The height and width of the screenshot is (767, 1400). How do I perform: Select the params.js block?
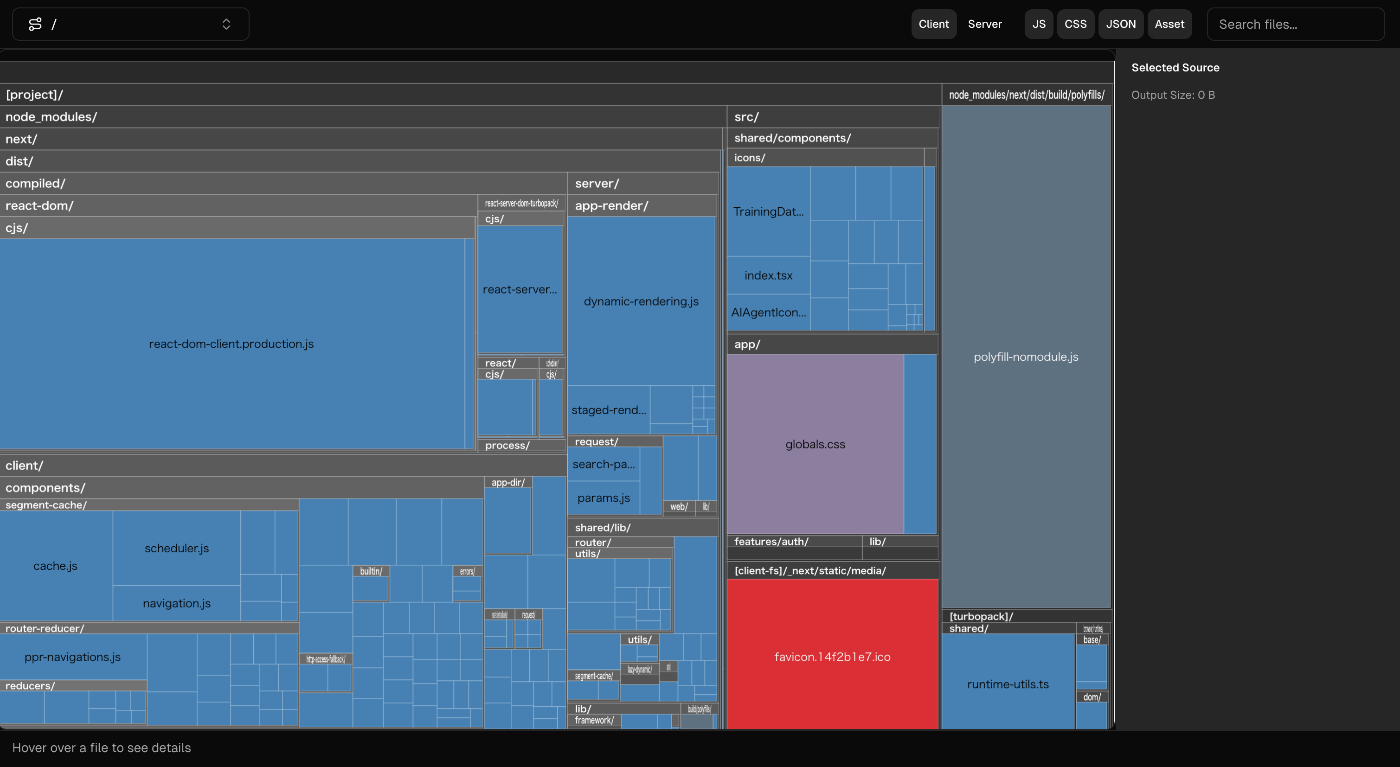604,498
